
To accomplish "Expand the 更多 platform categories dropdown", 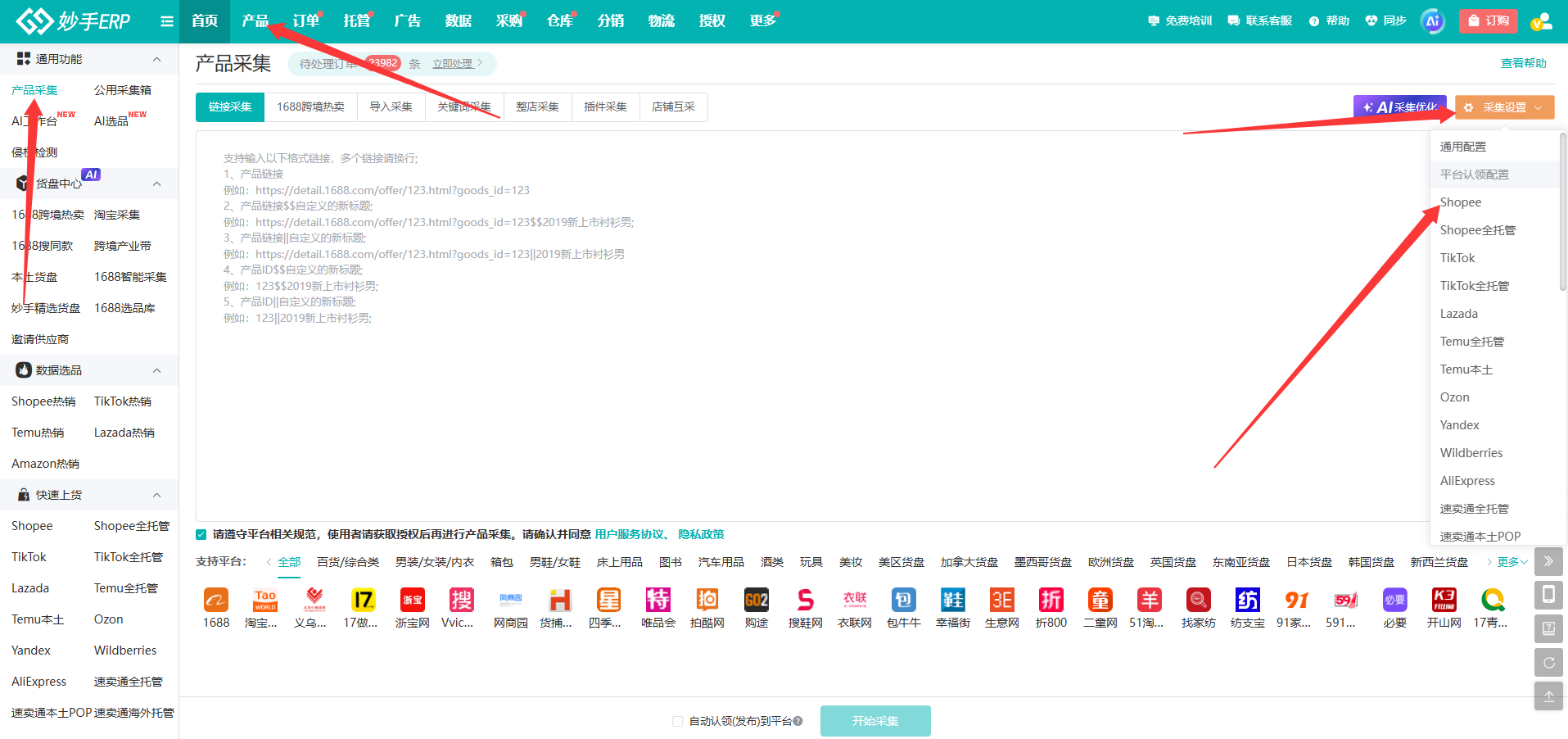I will click(x=1512, y=562).
